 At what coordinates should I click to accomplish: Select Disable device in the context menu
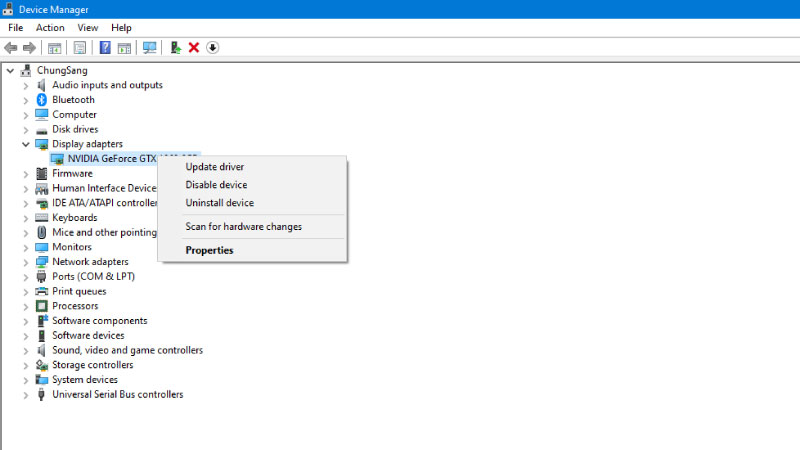click(x=216, y=185)
